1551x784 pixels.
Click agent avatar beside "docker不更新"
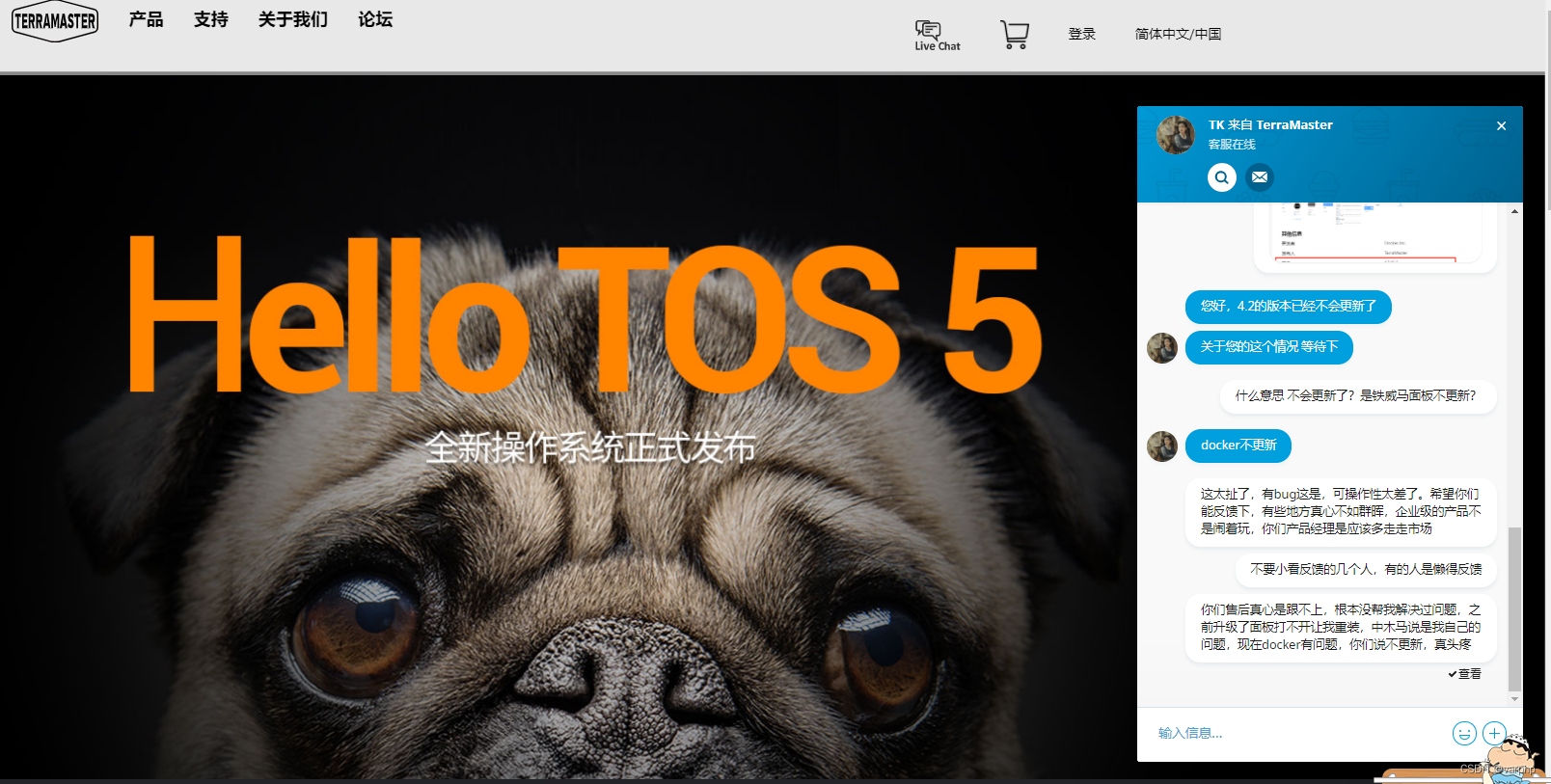click(1162, 446)
